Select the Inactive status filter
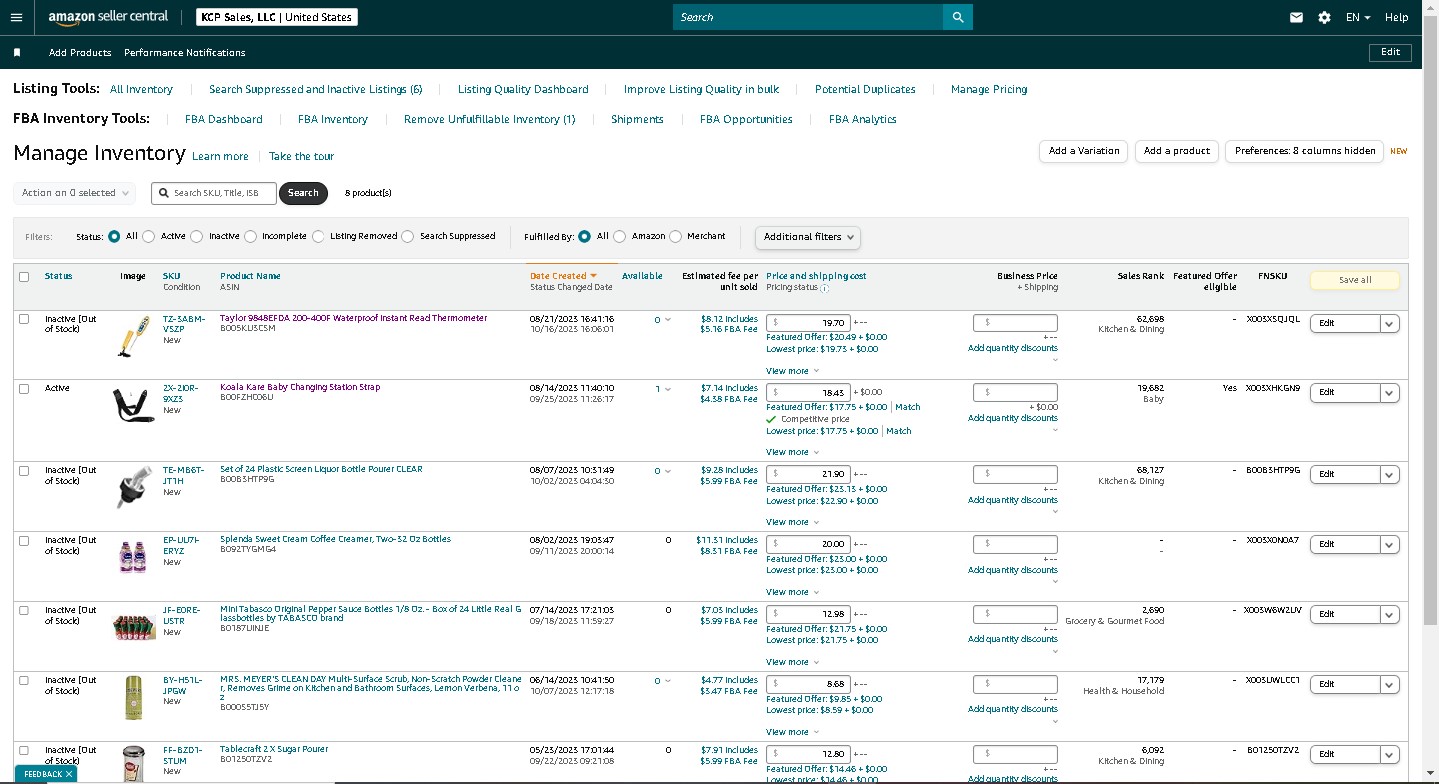This screenshot has width=1439, height=784. 197,237
